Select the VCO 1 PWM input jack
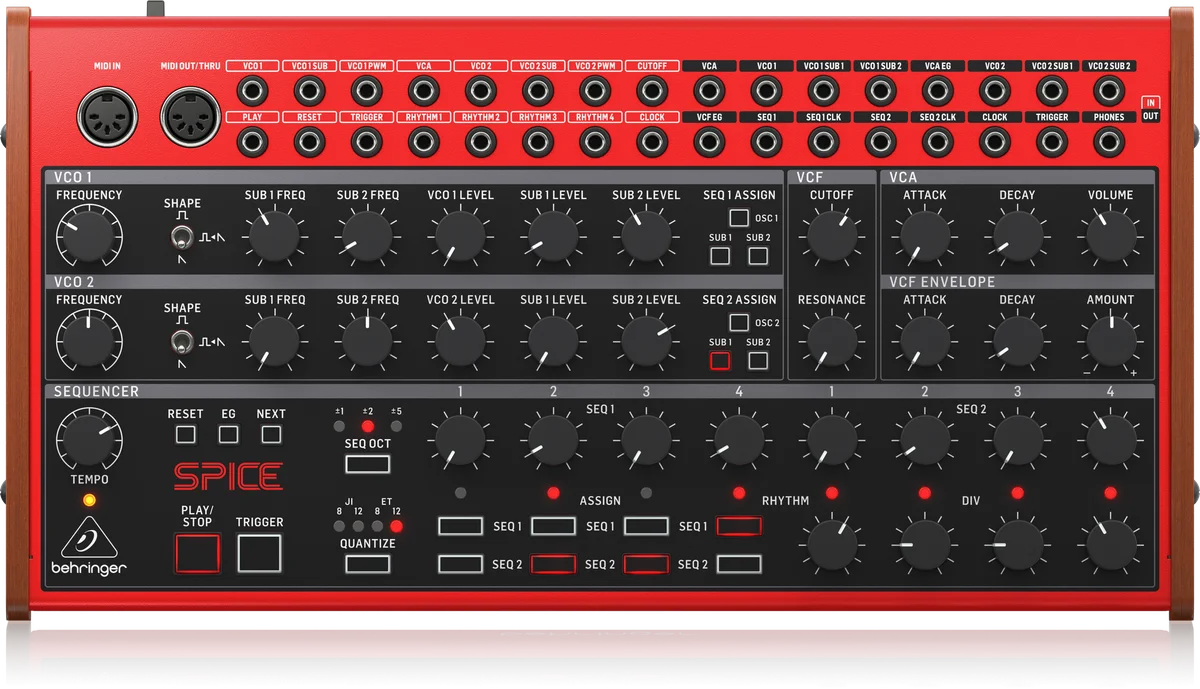Image resolution: width=1200 pixels, height=689 pixels. click(x=366, y=92)
